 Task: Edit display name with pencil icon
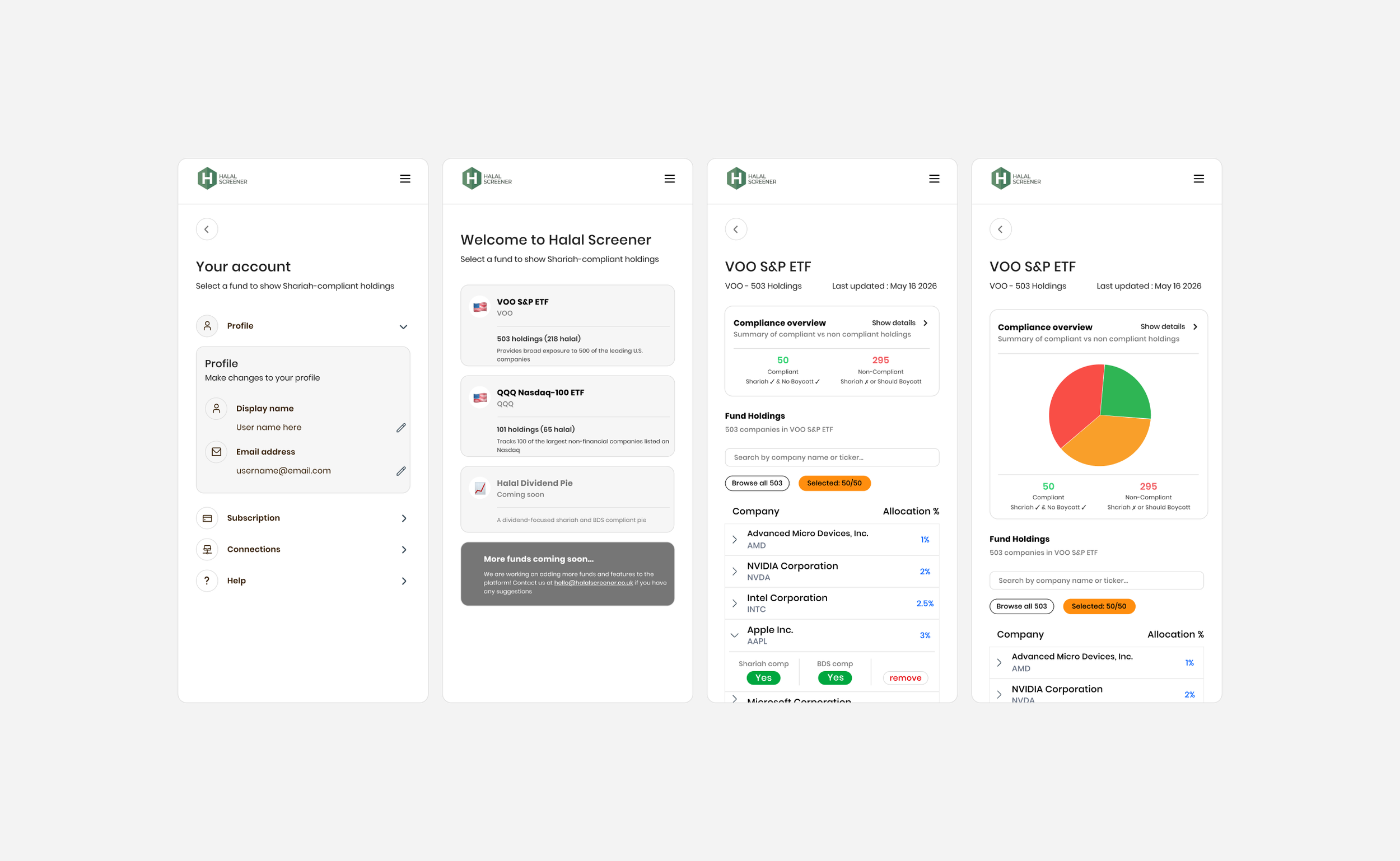pyautogui.click(x=401, y=428)
